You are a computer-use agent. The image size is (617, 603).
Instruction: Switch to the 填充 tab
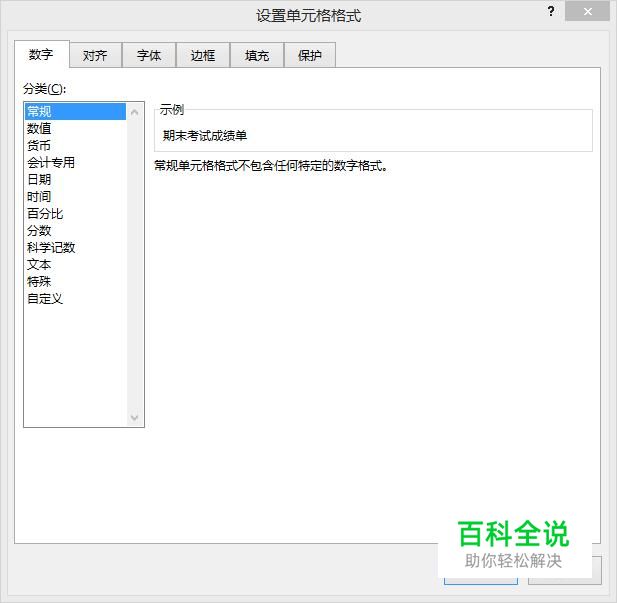[257, 55]
